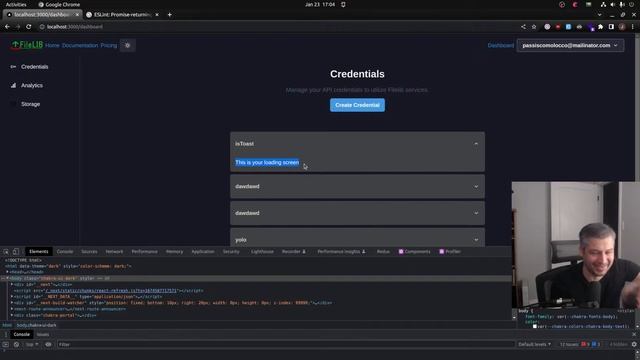Open a new browser tab
Screen dimensions: 640x360
coord(169,15)
